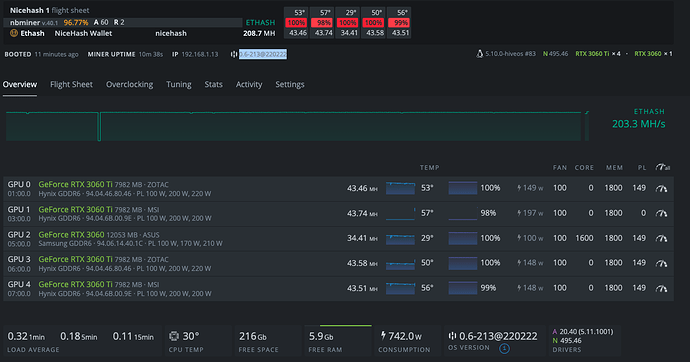Click the A 20.40 (5.11.1001) driver entry
The height and width of the screenshot is (362, 690).
point(583,332)
